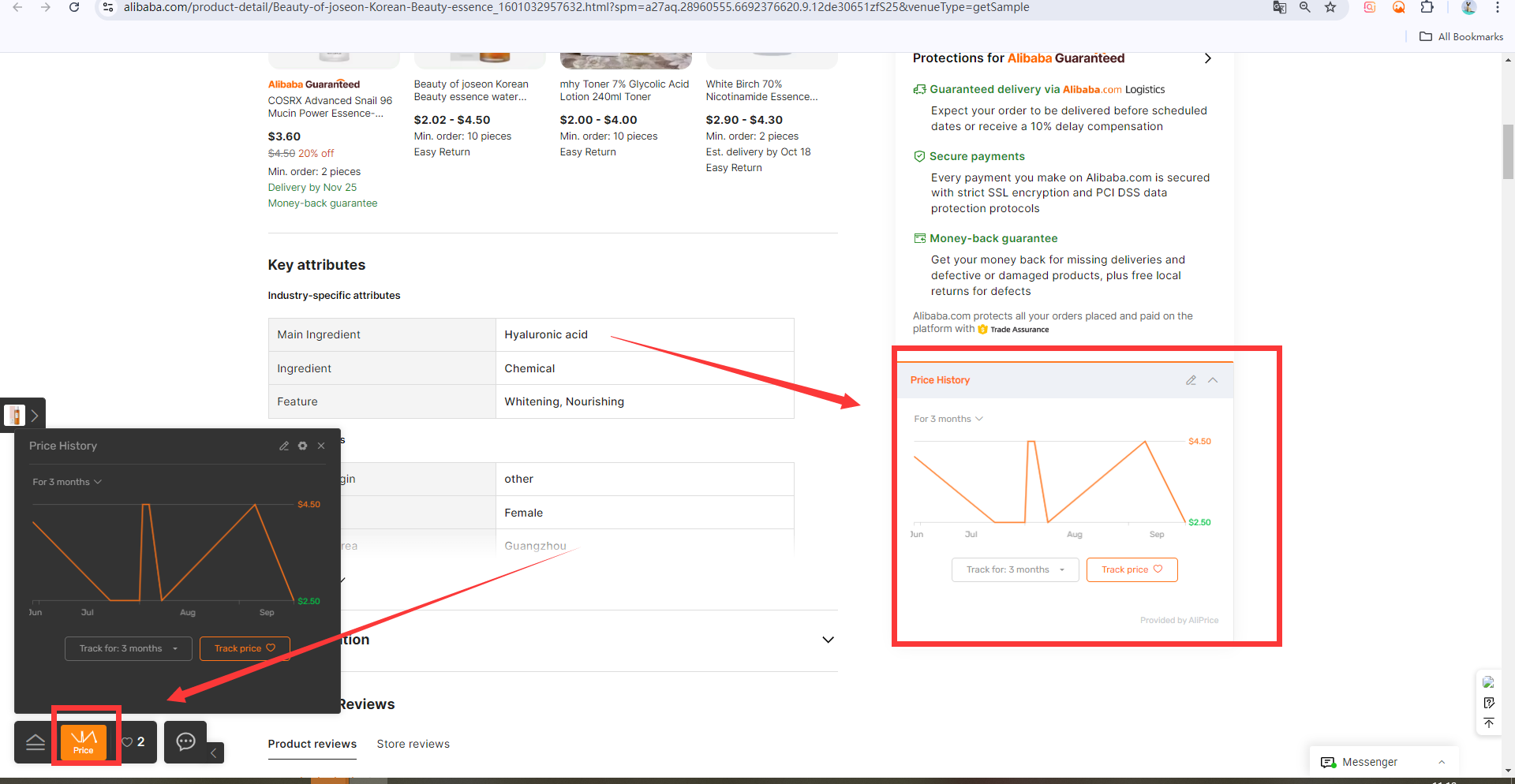The image size is (1515, 784).
Task: Open the pink search-by-image extension icon
Action: 1370,7
